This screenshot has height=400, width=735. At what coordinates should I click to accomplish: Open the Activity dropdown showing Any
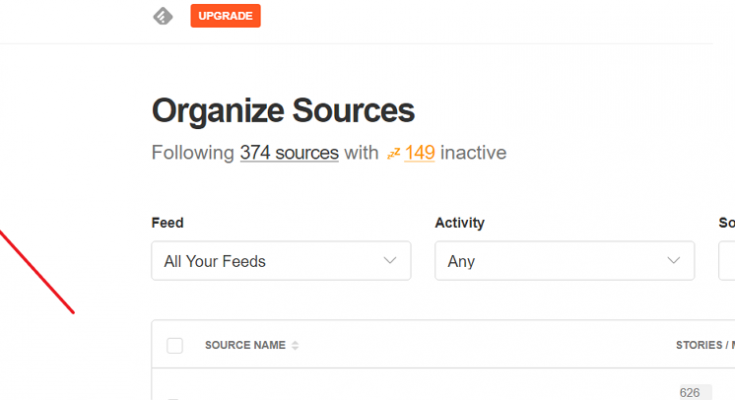click(x=564, y=261)
